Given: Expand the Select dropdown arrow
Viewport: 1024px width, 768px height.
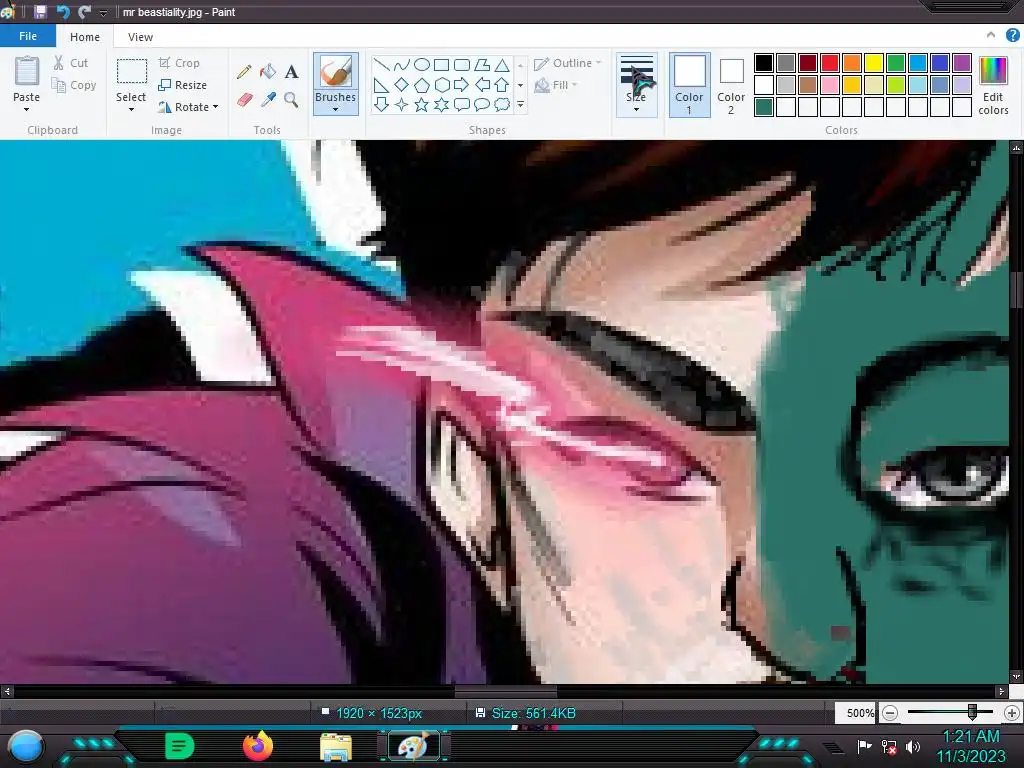Looking at the screenshot, I should pos(131,110).
